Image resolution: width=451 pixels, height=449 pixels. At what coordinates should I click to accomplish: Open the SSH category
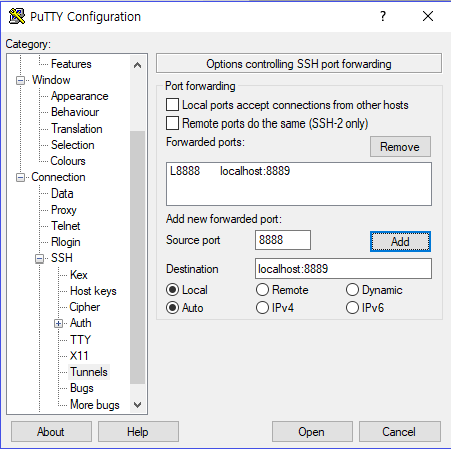click(x=62, y=258)
